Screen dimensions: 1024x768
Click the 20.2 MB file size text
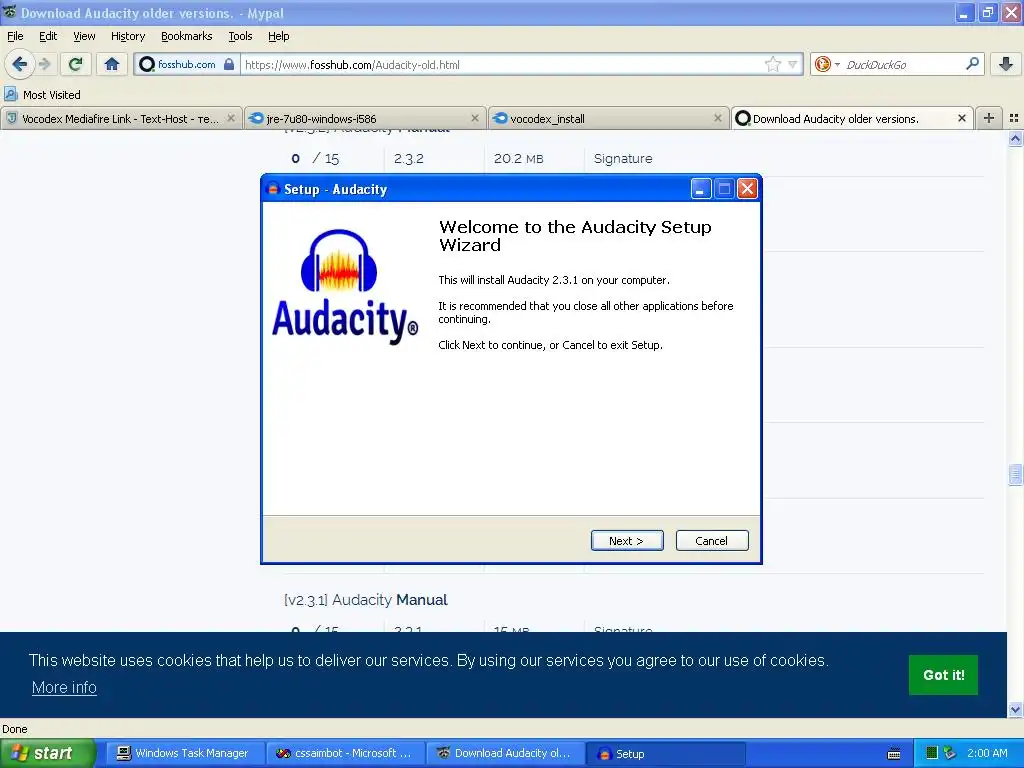click(x=519, y=158)
